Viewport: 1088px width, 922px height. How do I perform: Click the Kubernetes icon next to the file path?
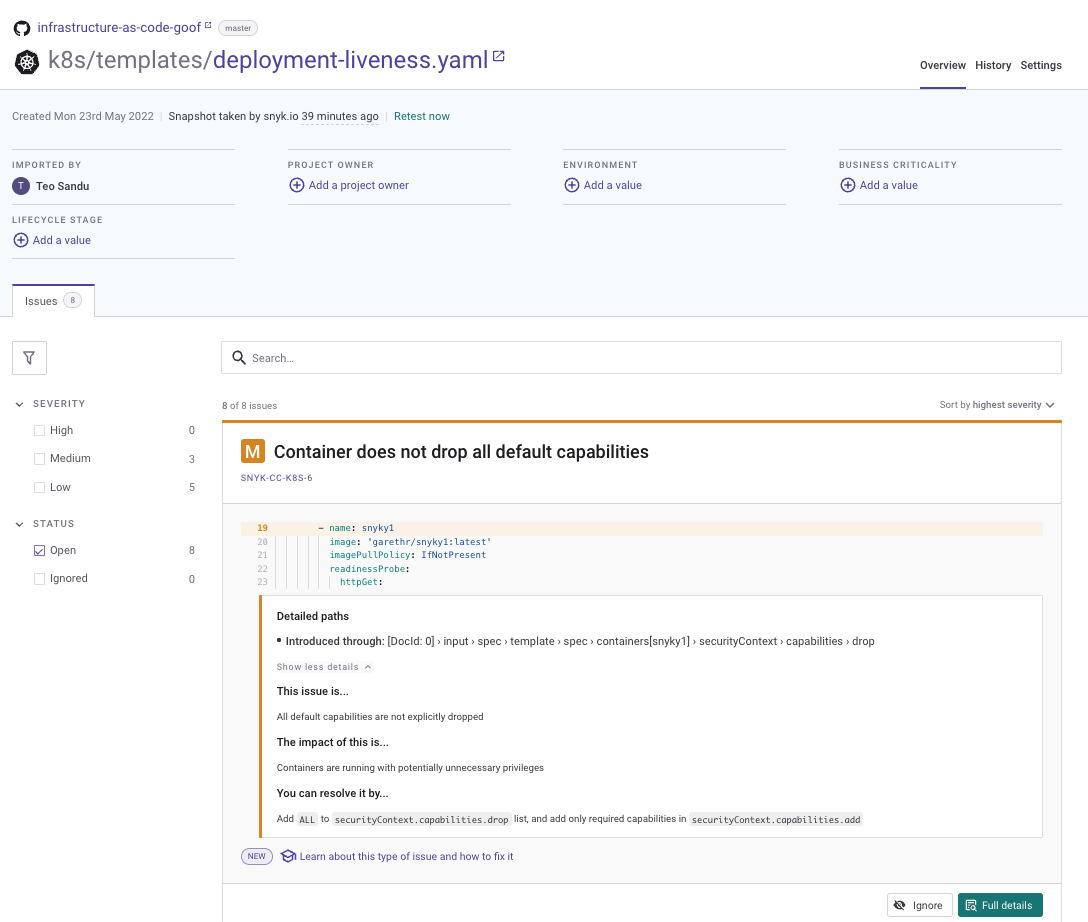pos(26,61)
